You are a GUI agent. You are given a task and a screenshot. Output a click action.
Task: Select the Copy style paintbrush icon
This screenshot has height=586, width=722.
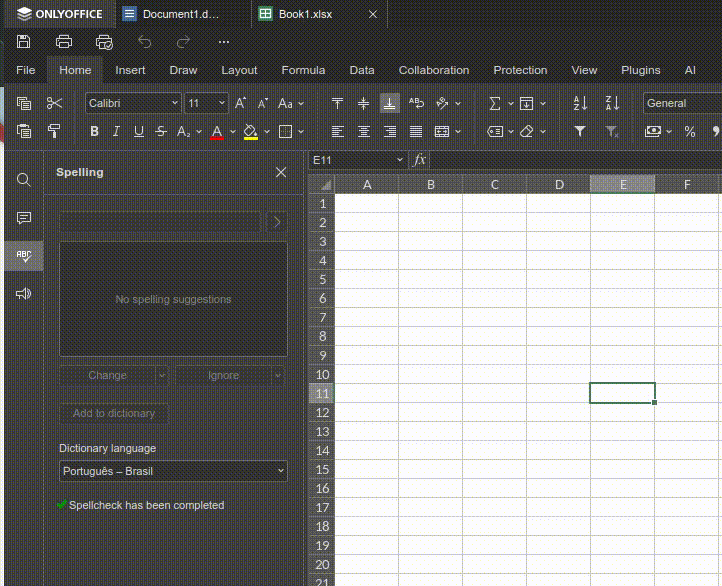coord(54,131)
